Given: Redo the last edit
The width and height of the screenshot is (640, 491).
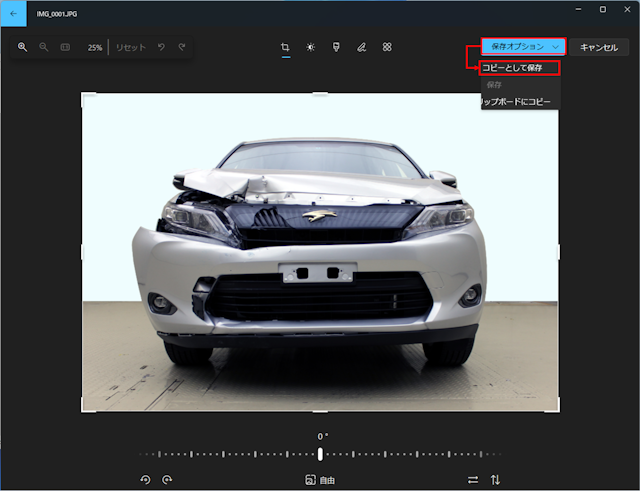Looking at the screenshot, I should pos(181,47).
